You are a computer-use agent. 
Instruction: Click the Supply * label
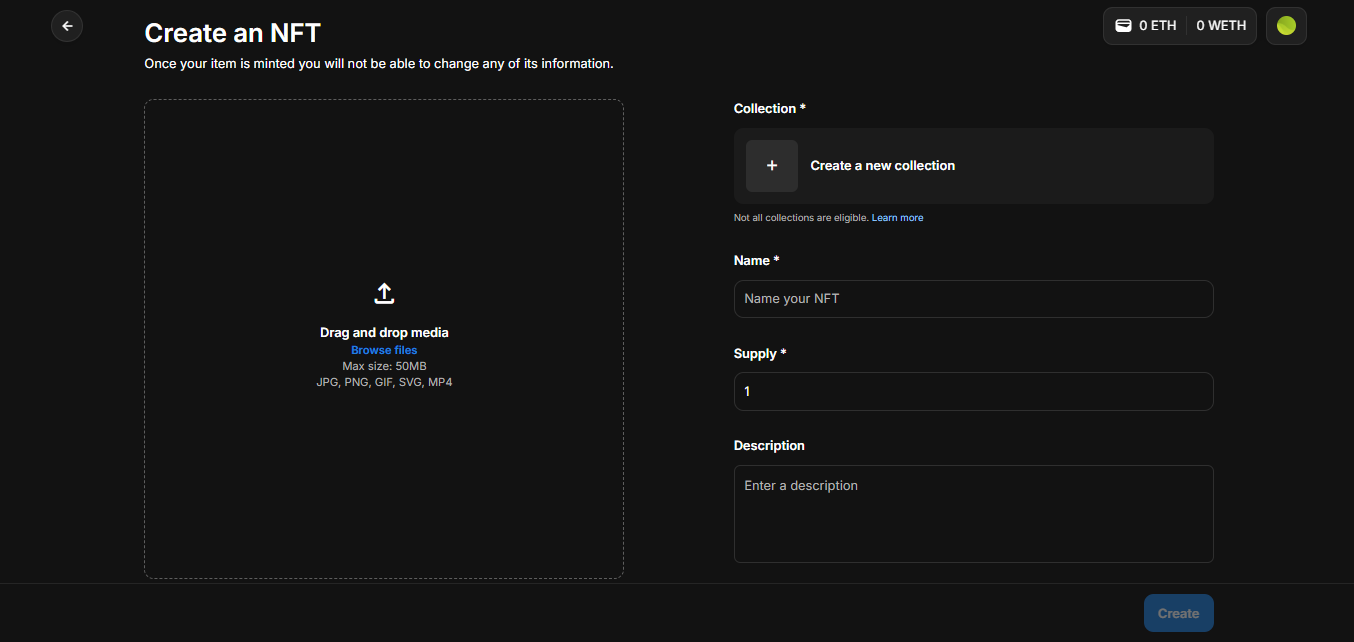click(760, 353)
